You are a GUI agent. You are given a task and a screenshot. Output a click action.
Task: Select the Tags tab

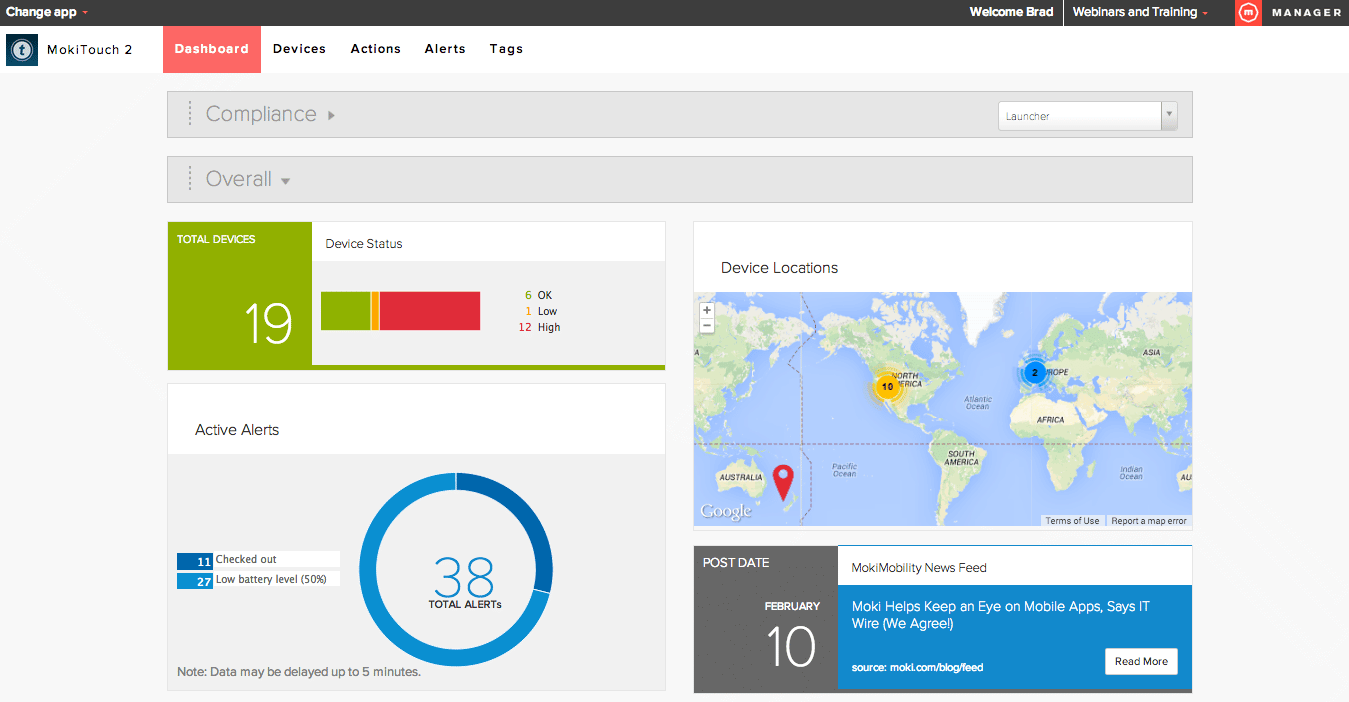[506, 49]
